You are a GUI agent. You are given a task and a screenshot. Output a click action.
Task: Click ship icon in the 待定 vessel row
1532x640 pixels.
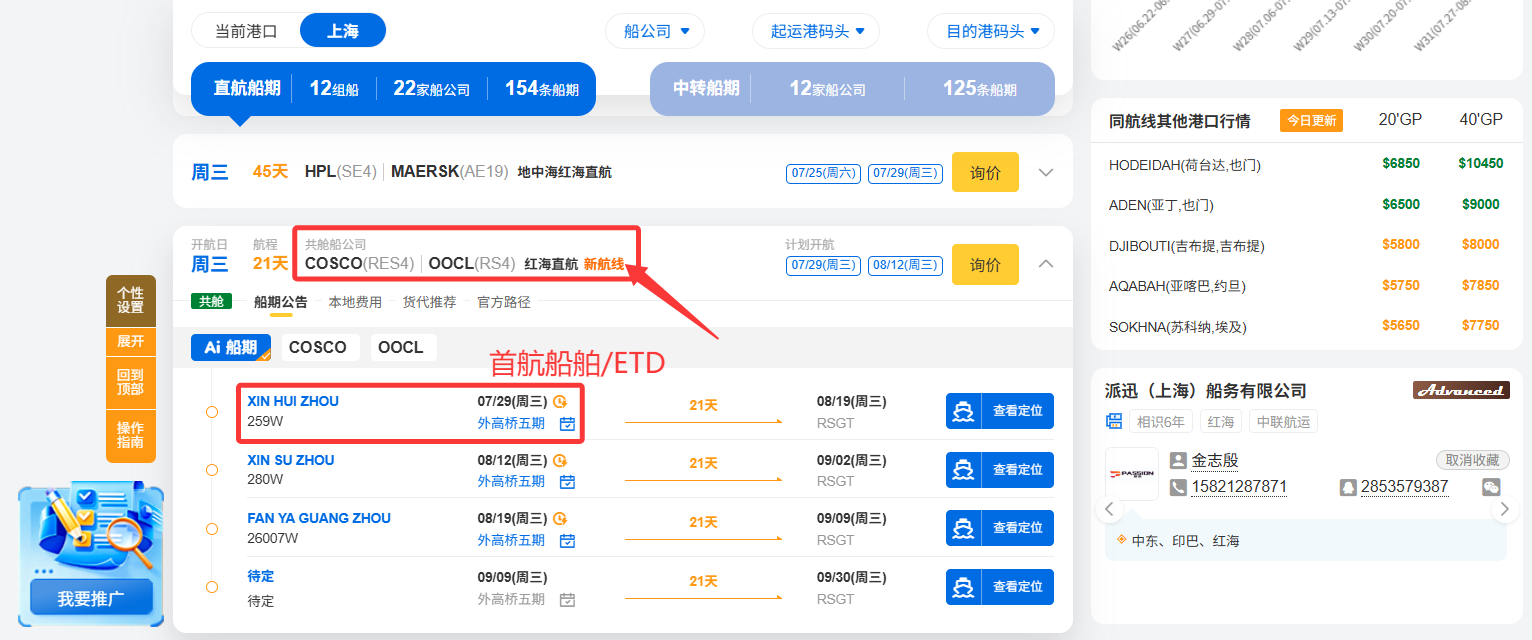[x=964, y=587]
